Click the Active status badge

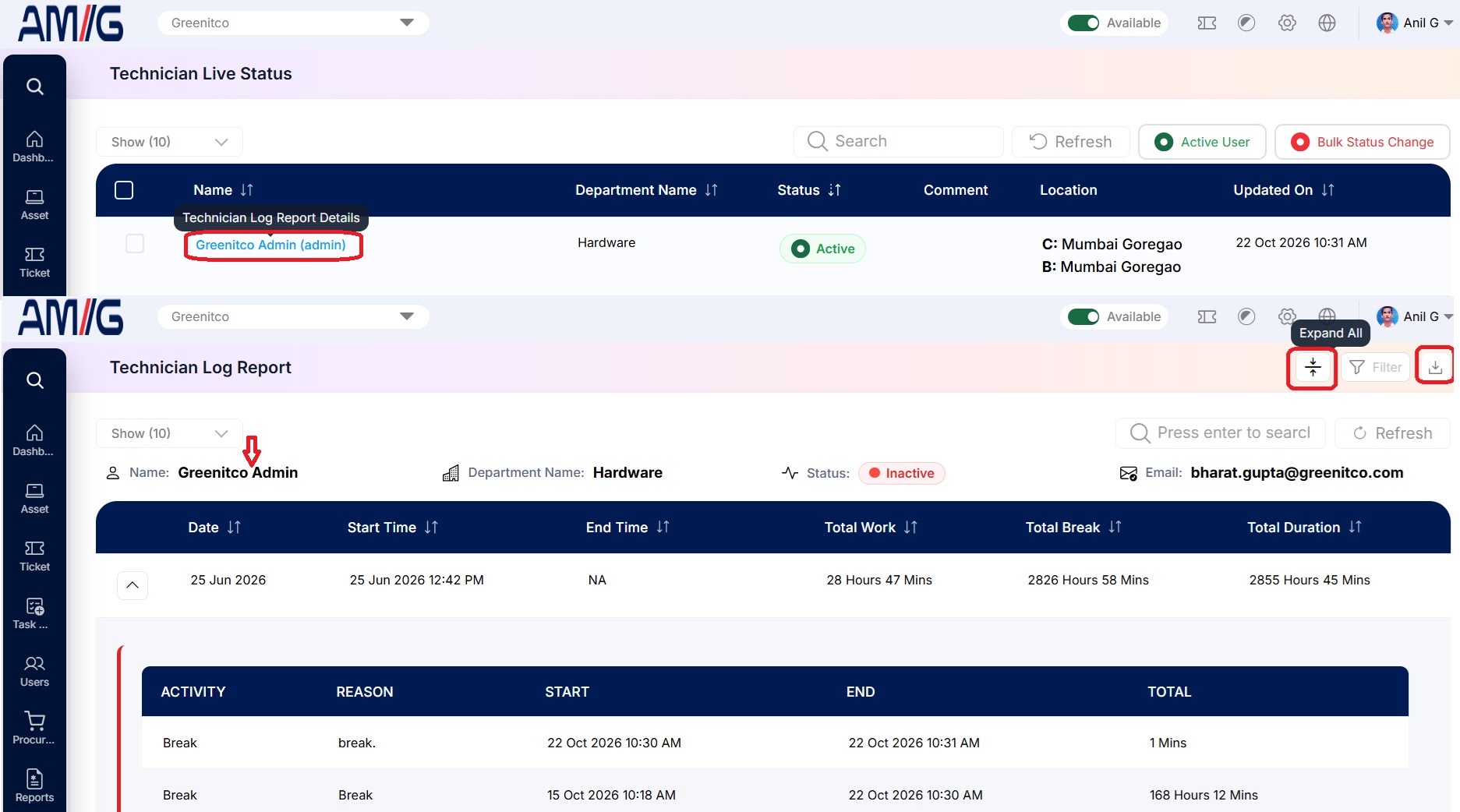(822, 249)
